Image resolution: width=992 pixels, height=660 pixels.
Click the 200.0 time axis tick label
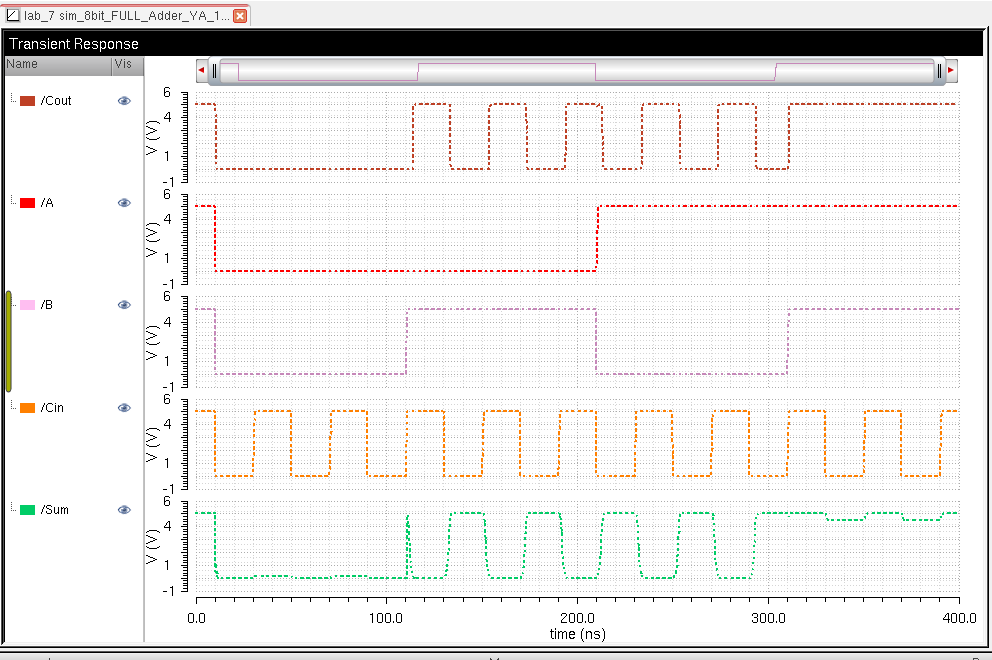[x=577, y=618]
